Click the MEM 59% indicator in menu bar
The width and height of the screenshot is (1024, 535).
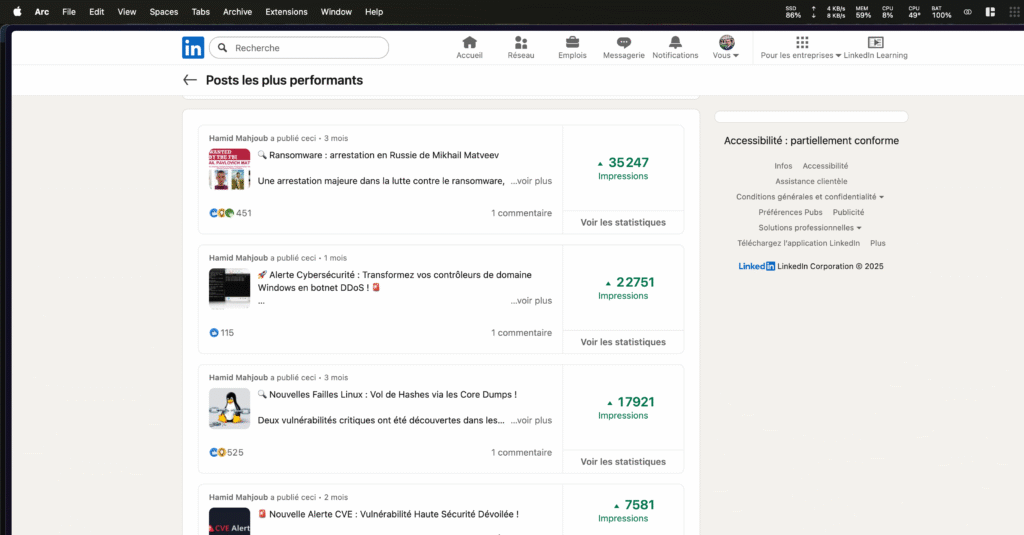(863, 12)
